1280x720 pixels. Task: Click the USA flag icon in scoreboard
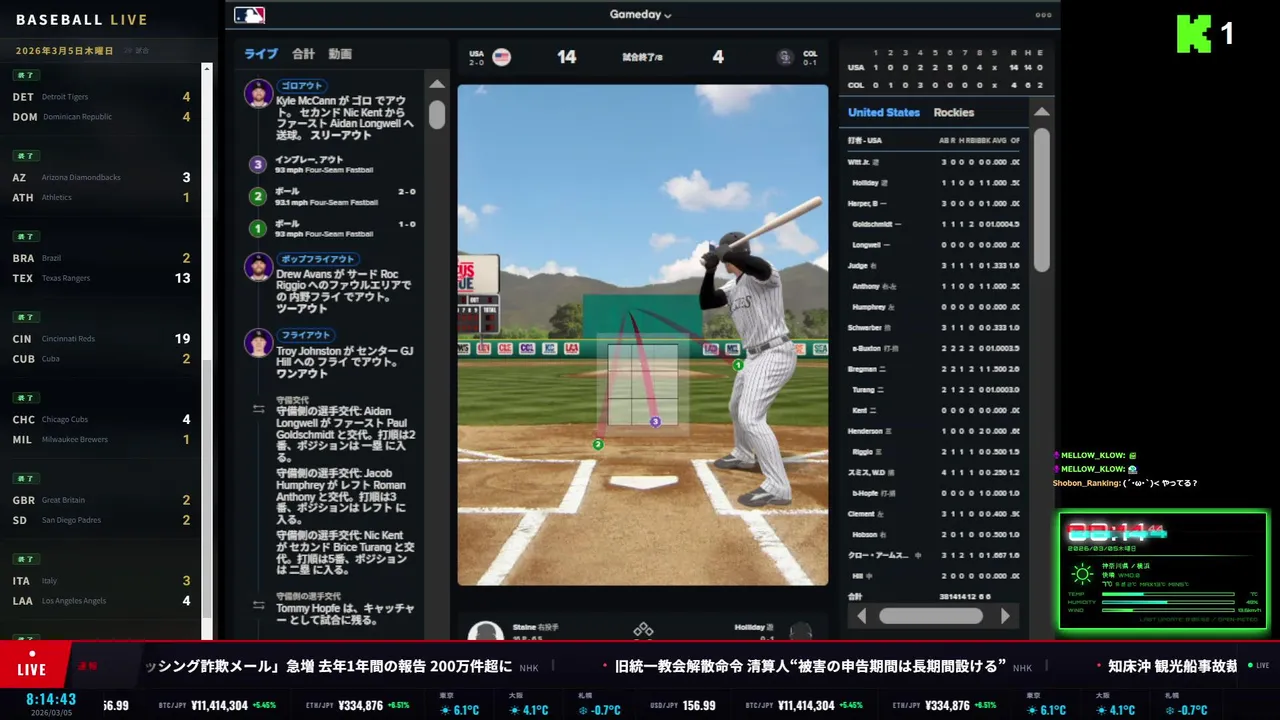point(502,57)
